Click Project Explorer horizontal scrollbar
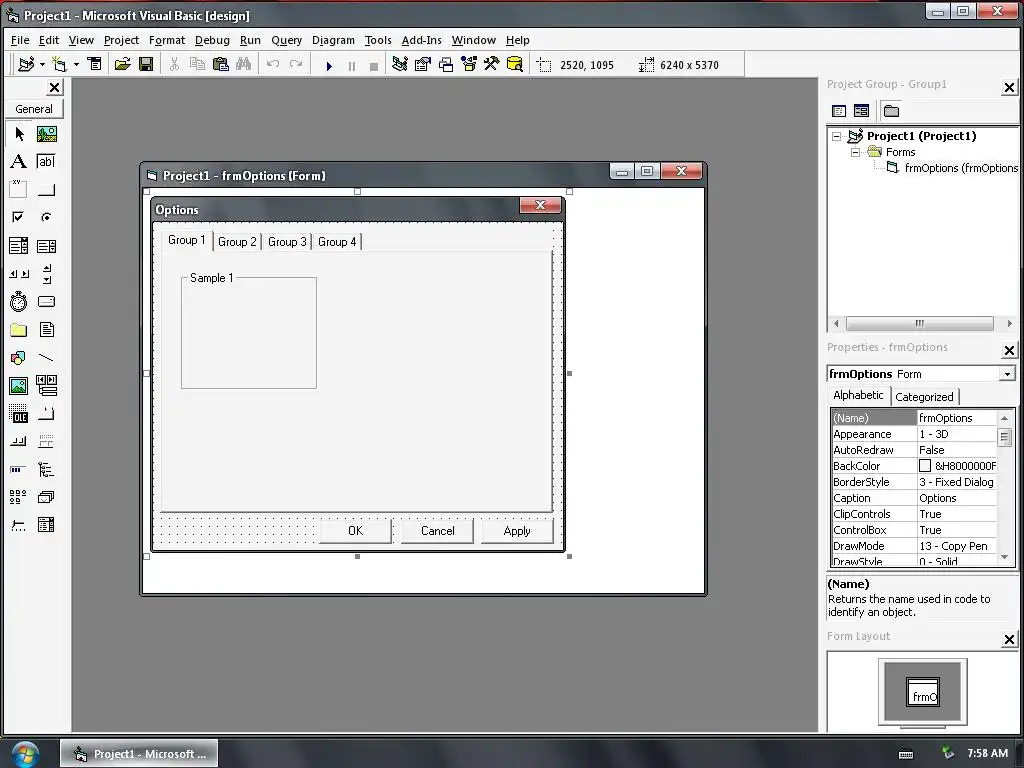Screen dimensions: 1024x768 coord(922,323)
